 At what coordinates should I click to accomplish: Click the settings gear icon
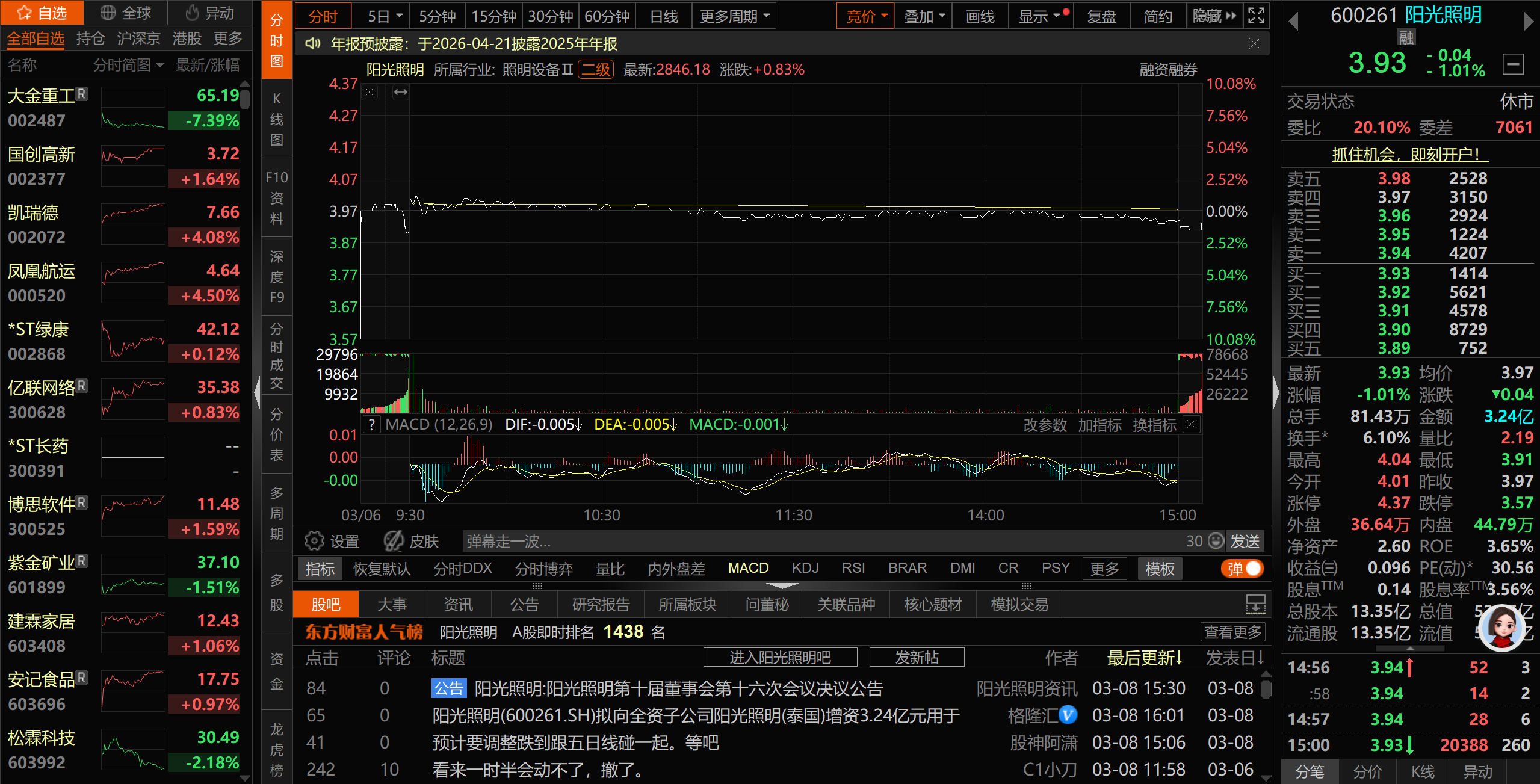[314, 541]
